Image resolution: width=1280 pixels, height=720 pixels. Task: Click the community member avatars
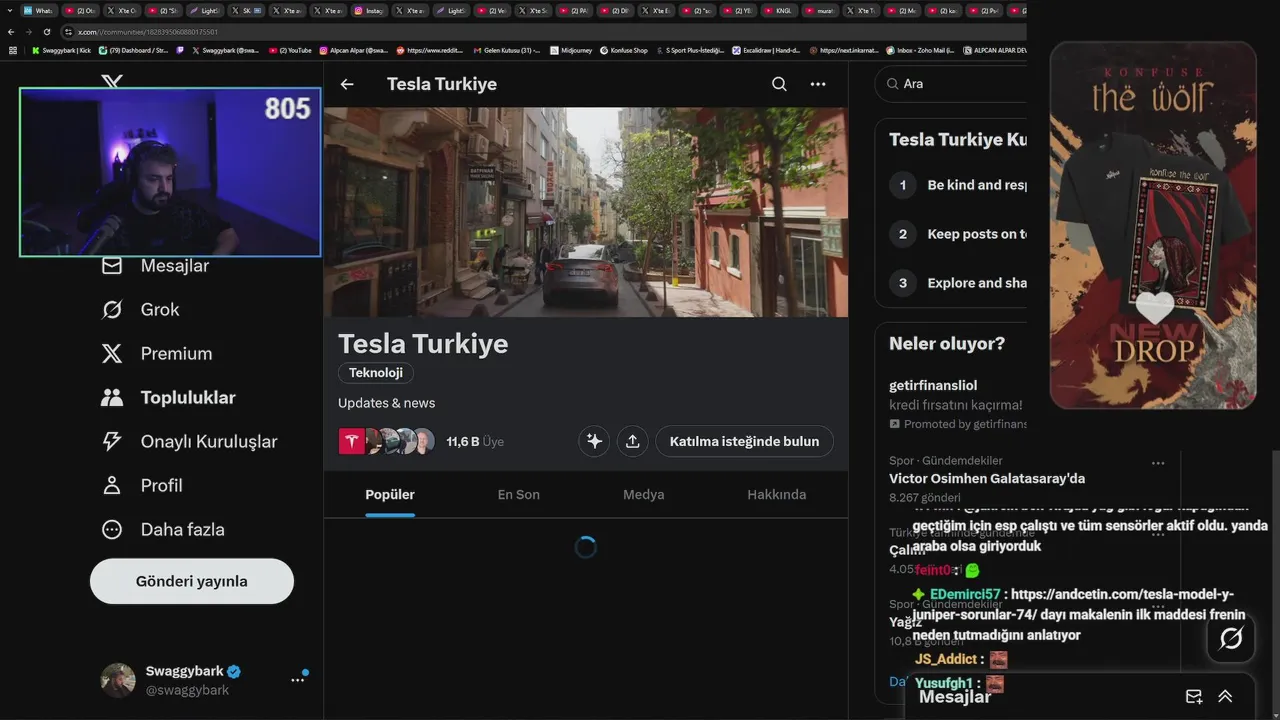(x=387, y=441)
